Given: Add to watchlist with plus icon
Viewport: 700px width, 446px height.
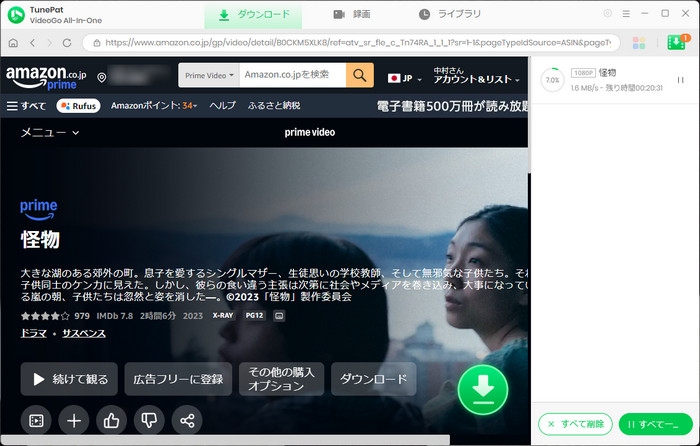Looking at the screenshot, I should pyautogui.click(x=74, y=420).
